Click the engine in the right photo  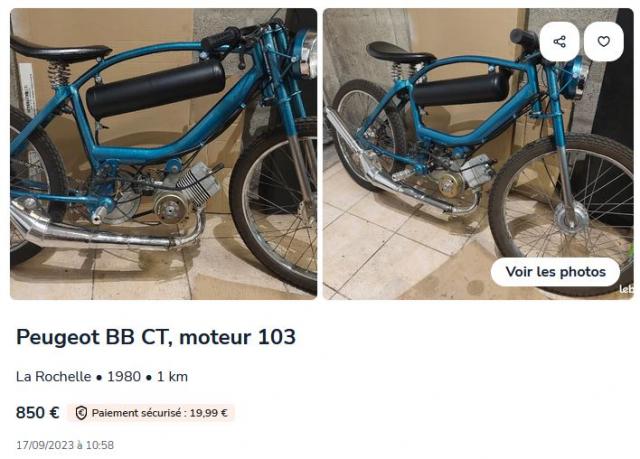pyautogui.click(x=453, y=180)
